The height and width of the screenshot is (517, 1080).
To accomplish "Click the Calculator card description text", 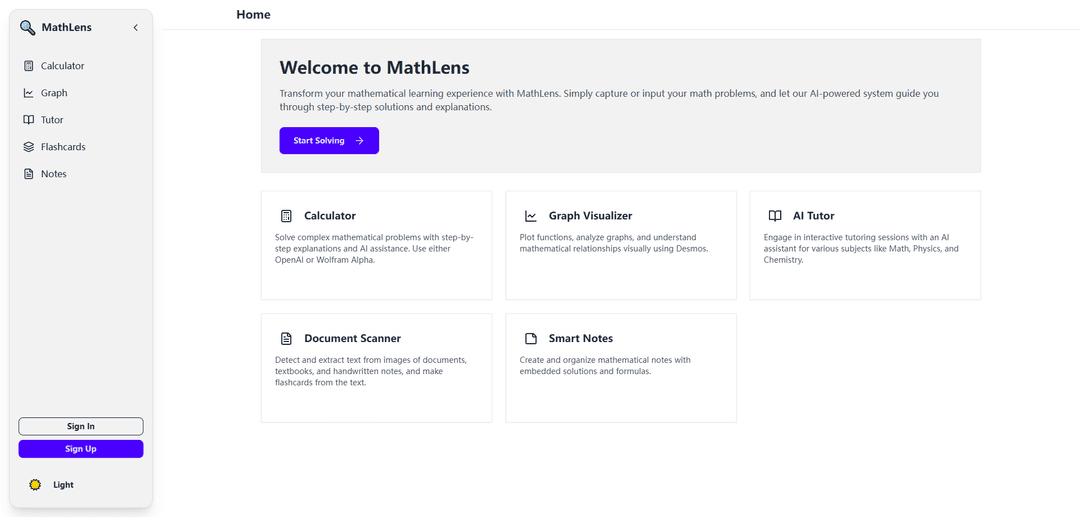I will (x=374, y=249).
